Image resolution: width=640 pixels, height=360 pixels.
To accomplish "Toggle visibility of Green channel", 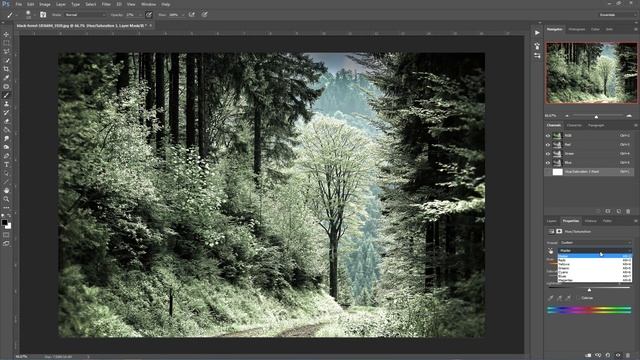I will [548, 153].
